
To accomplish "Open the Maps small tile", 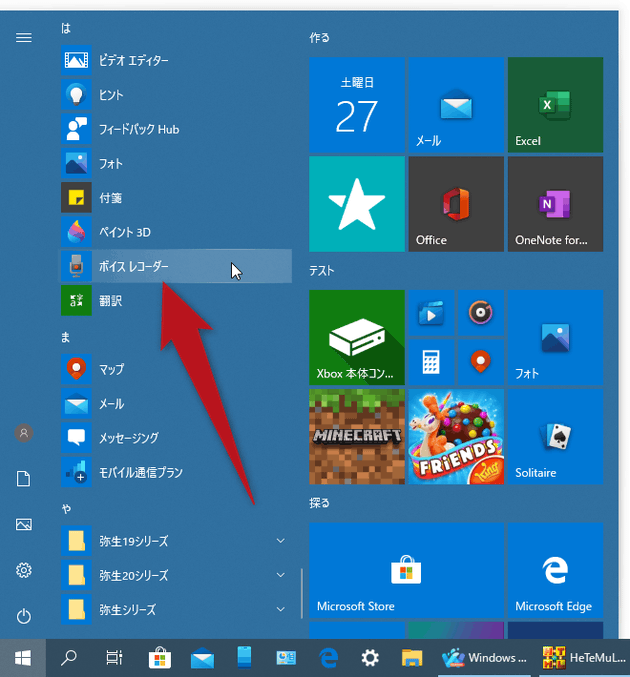I will pos(481,362).
